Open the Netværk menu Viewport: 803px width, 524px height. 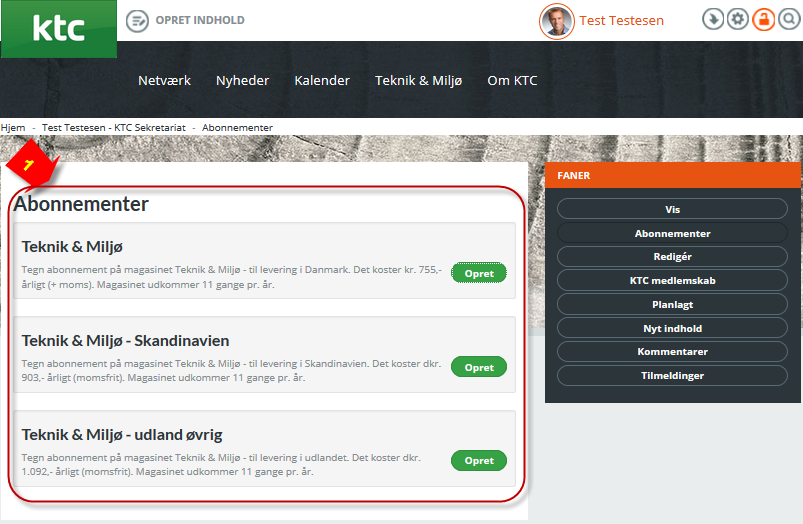point(164,80)
